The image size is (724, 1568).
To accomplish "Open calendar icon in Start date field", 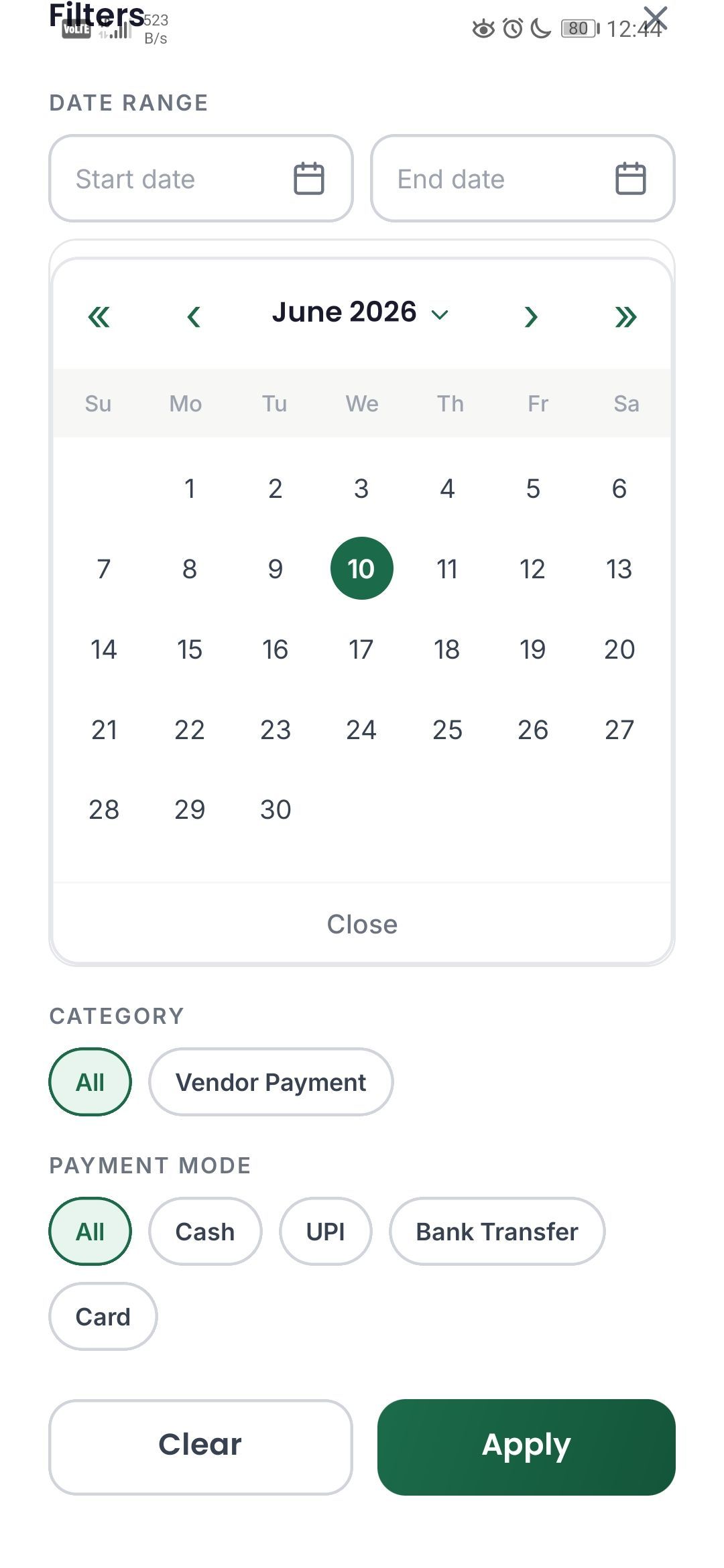I will (x=309, y=179).
